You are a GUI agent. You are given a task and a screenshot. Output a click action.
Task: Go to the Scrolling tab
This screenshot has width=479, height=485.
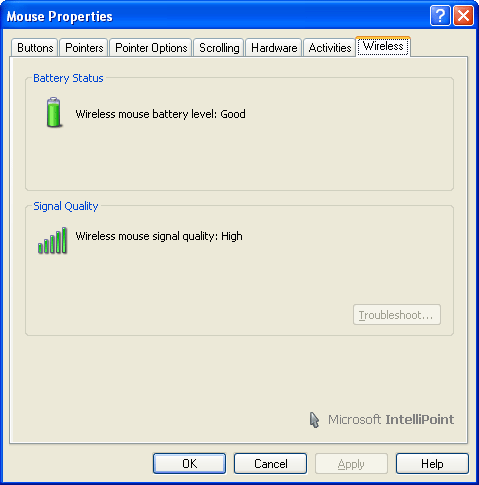pyautogui.click(x=219, y=48)
